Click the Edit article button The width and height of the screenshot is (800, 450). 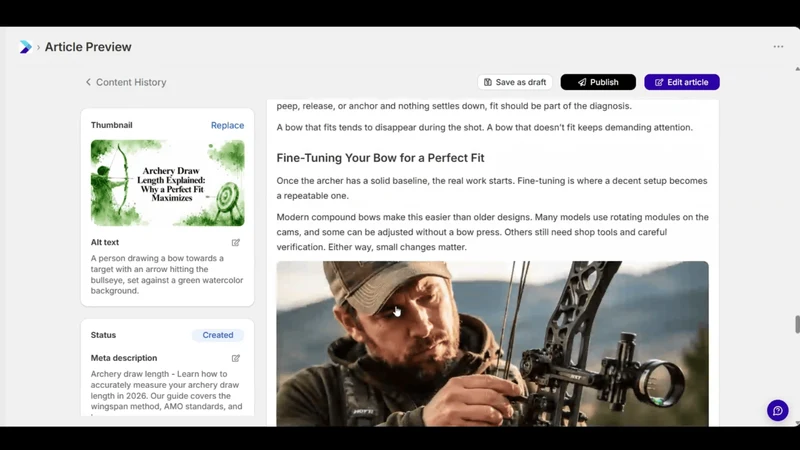(682, 82)
